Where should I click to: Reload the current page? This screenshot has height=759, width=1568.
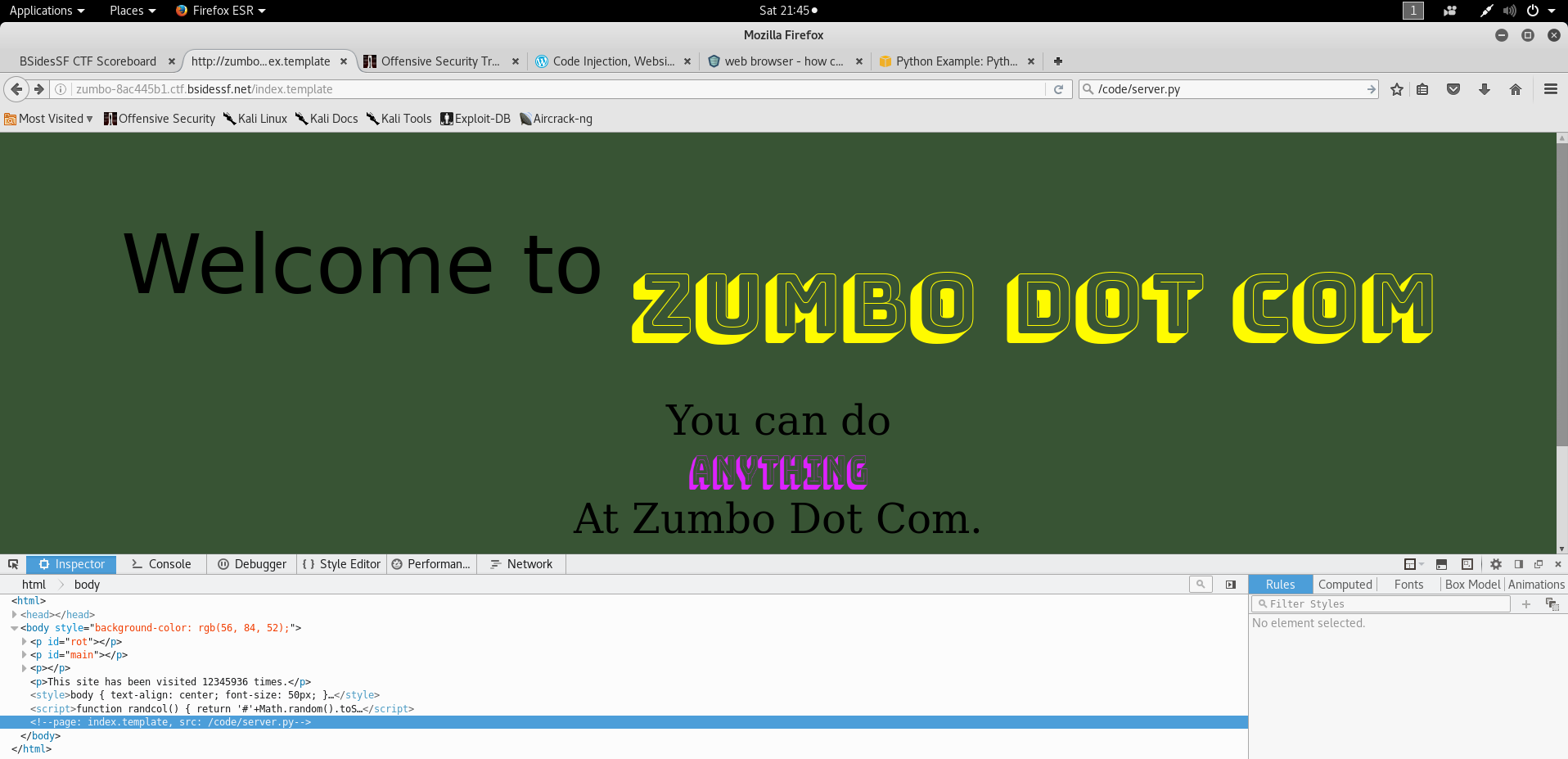pos(1058,89)
